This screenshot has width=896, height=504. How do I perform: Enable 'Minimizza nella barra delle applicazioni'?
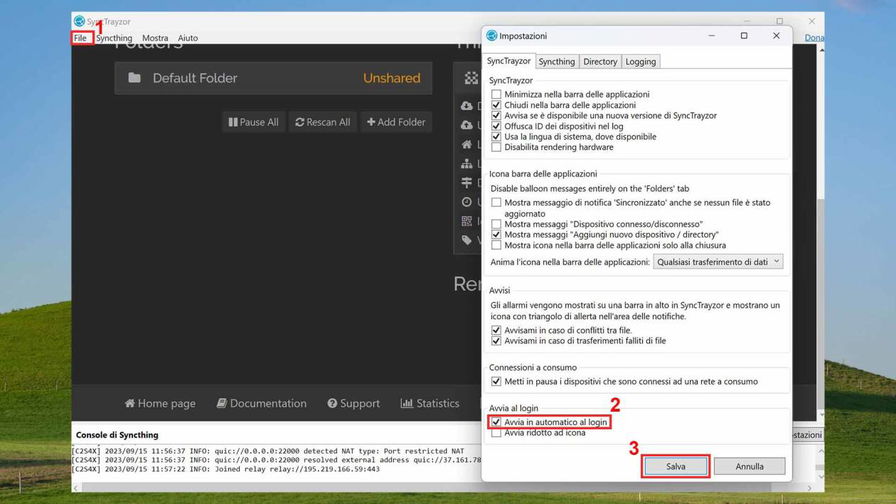[496, 94]
